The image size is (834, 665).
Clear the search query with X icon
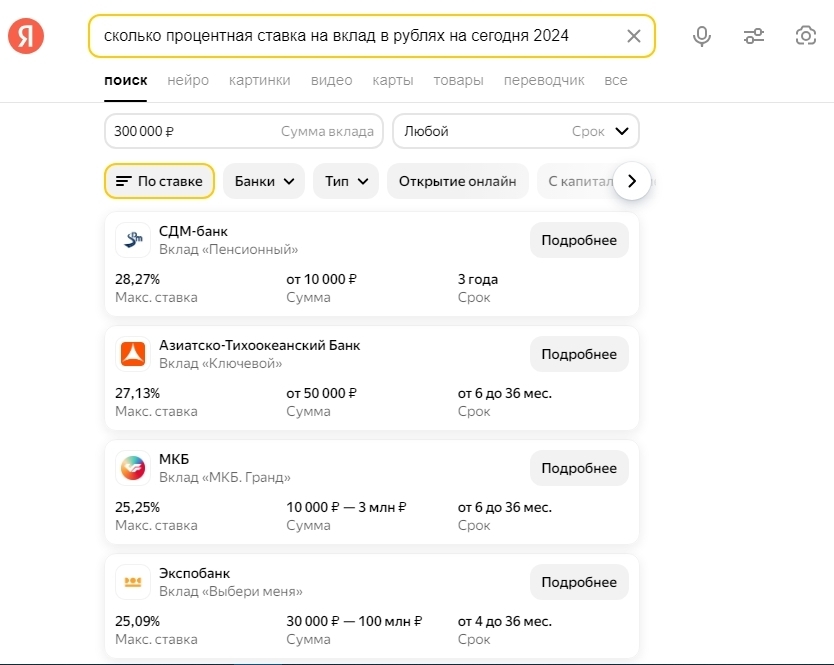633,36
